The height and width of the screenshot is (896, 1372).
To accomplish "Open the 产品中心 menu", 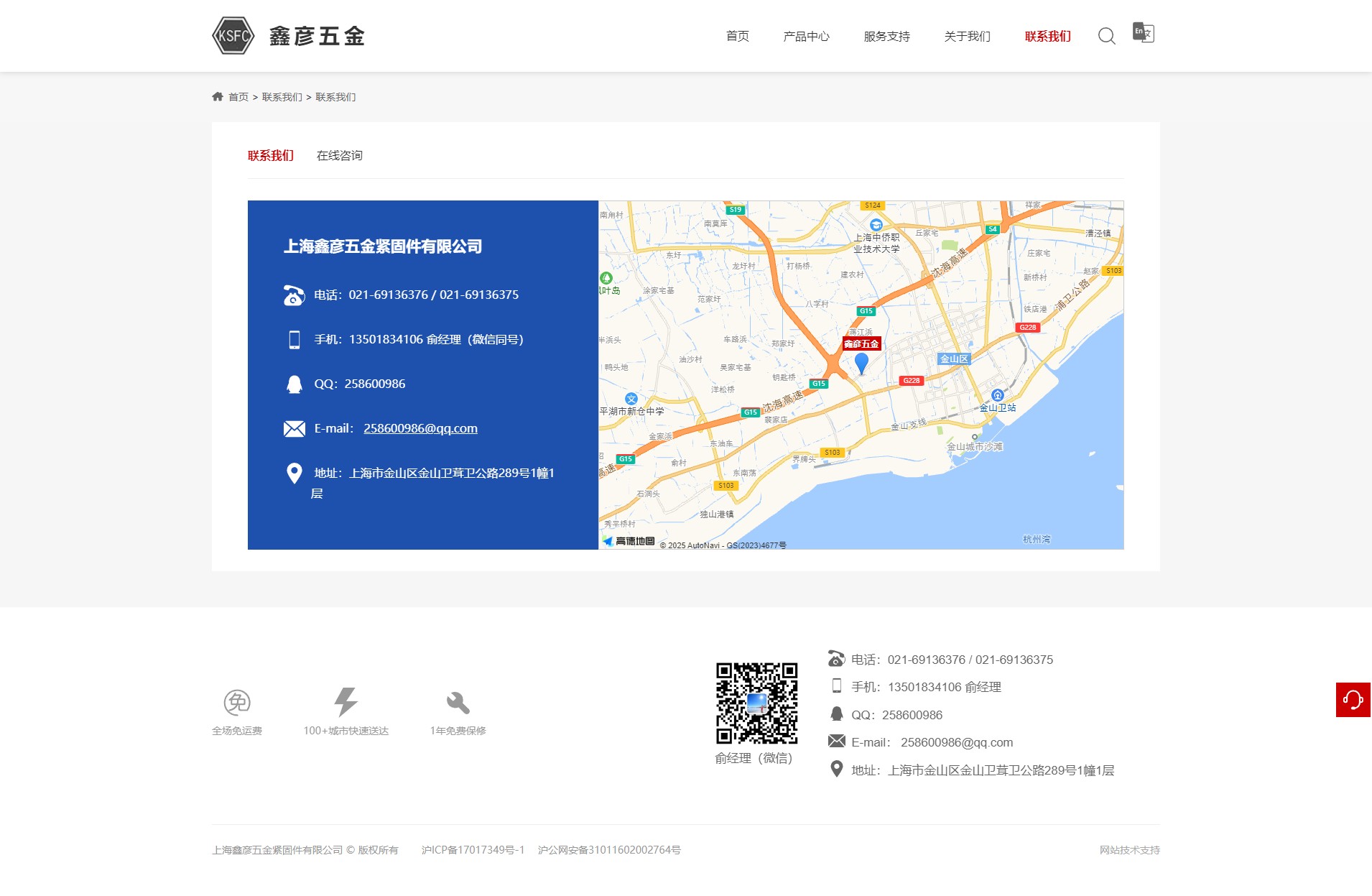I will tap(806, 37).
